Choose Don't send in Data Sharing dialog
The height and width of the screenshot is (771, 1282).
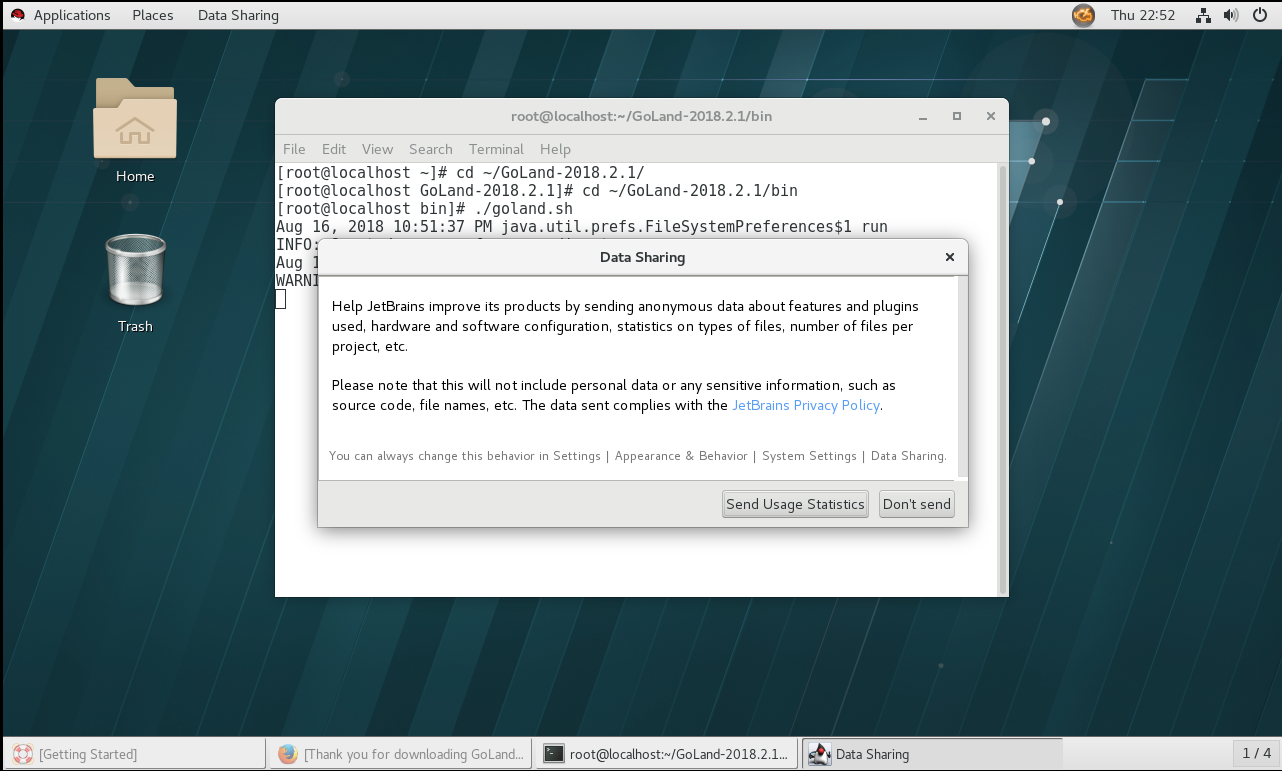pos(916,504)
